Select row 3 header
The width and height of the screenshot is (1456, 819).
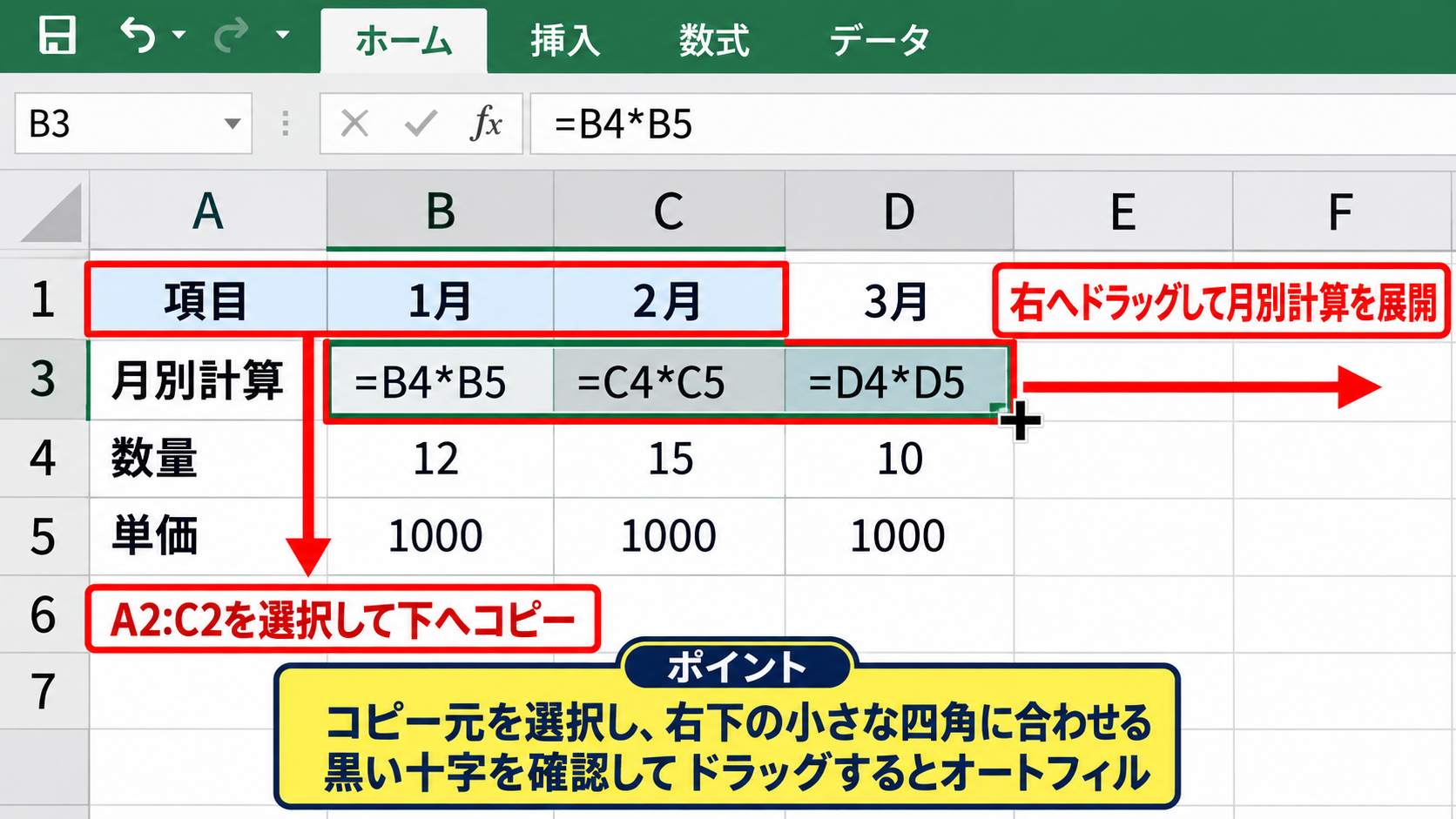[x=44, y=379]
